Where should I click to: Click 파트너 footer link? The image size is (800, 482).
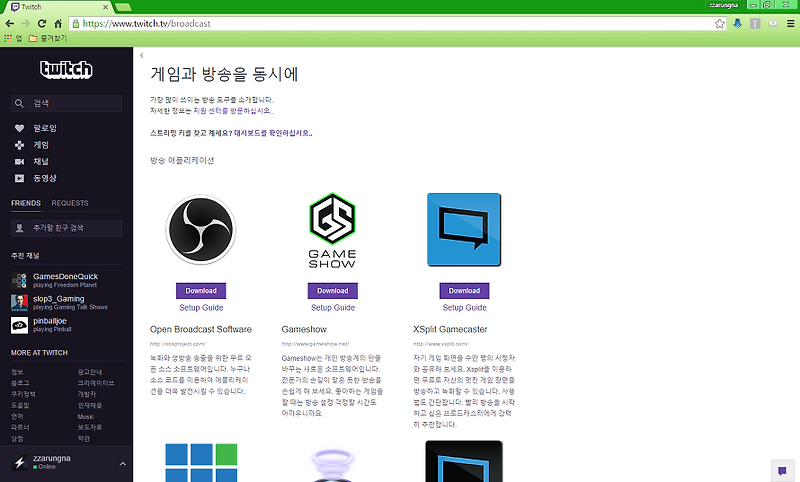click(x=20, y=427)
